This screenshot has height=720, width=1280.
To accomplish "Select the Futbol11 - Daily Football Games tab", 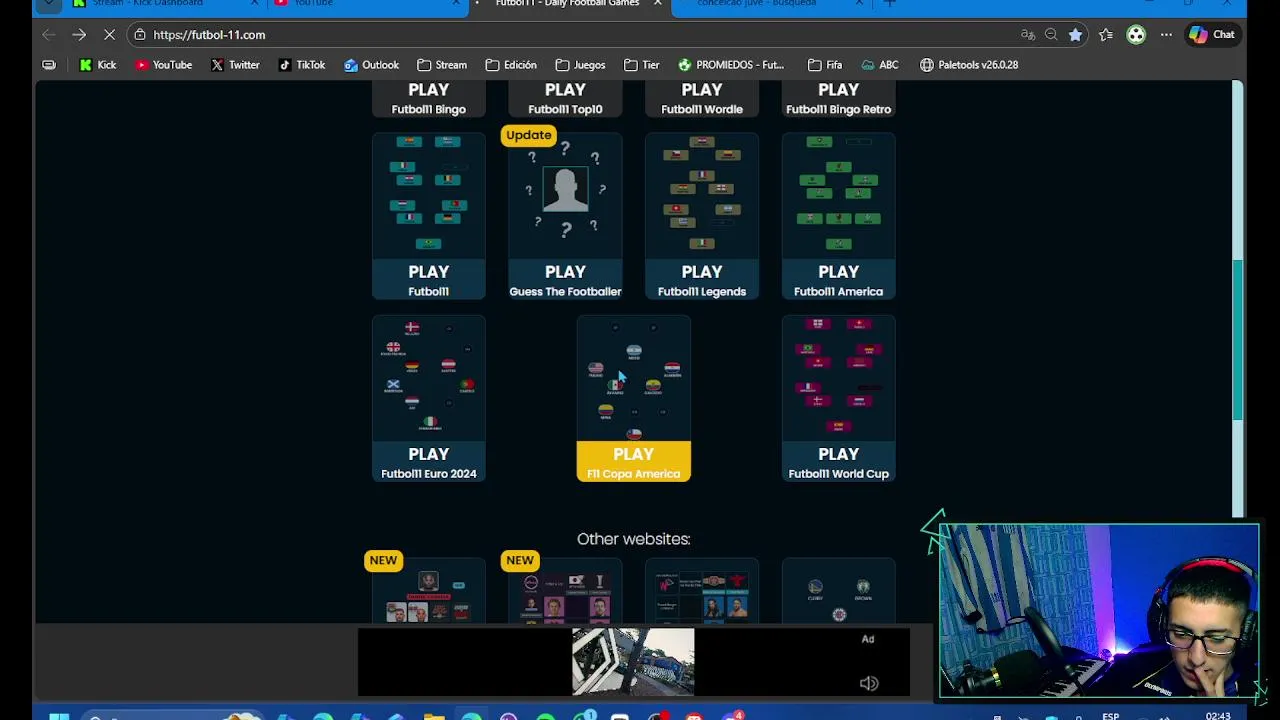I will (567, 4).
